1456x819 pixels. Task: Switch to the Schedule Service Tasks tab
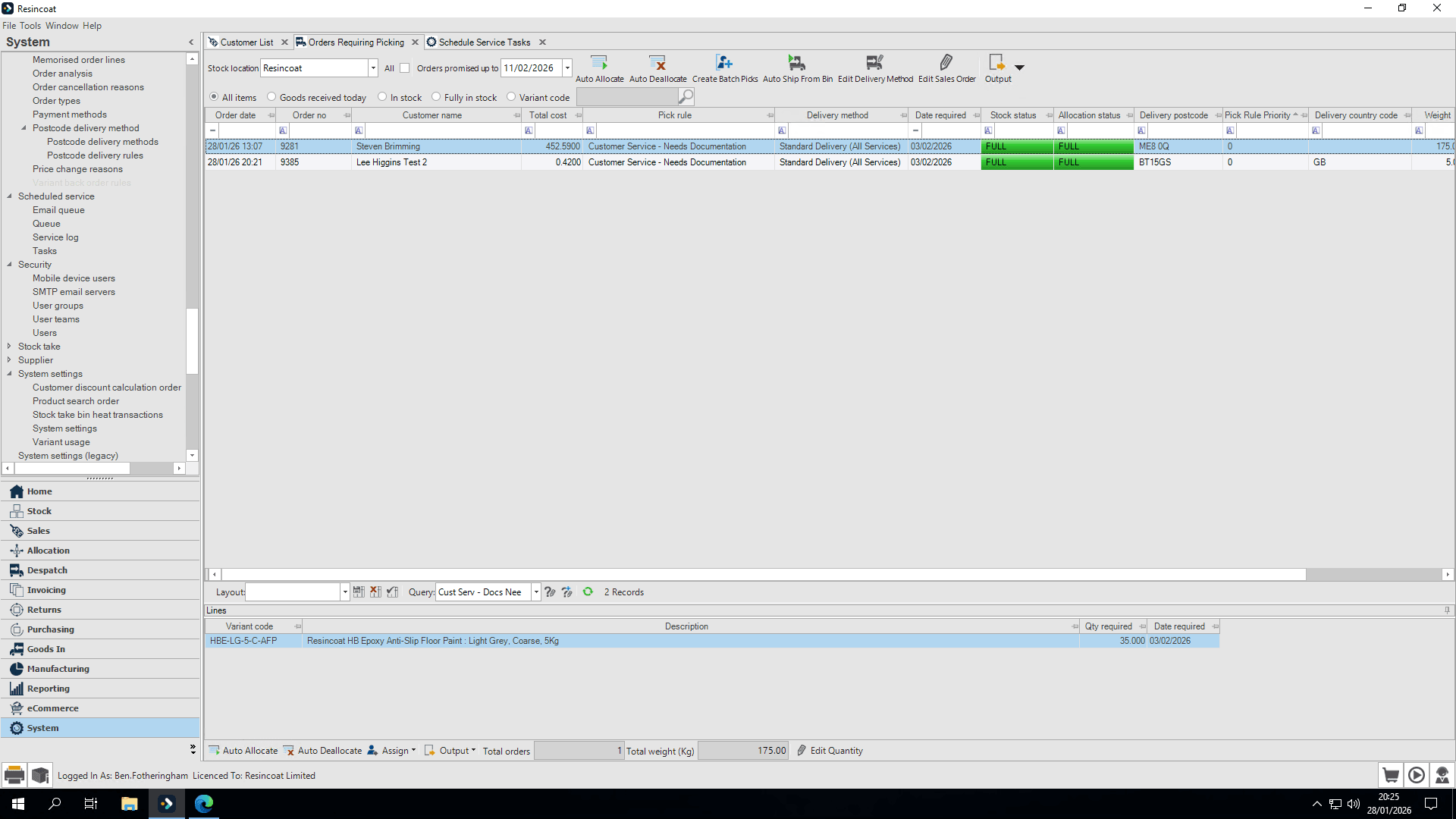coord(484,42)
